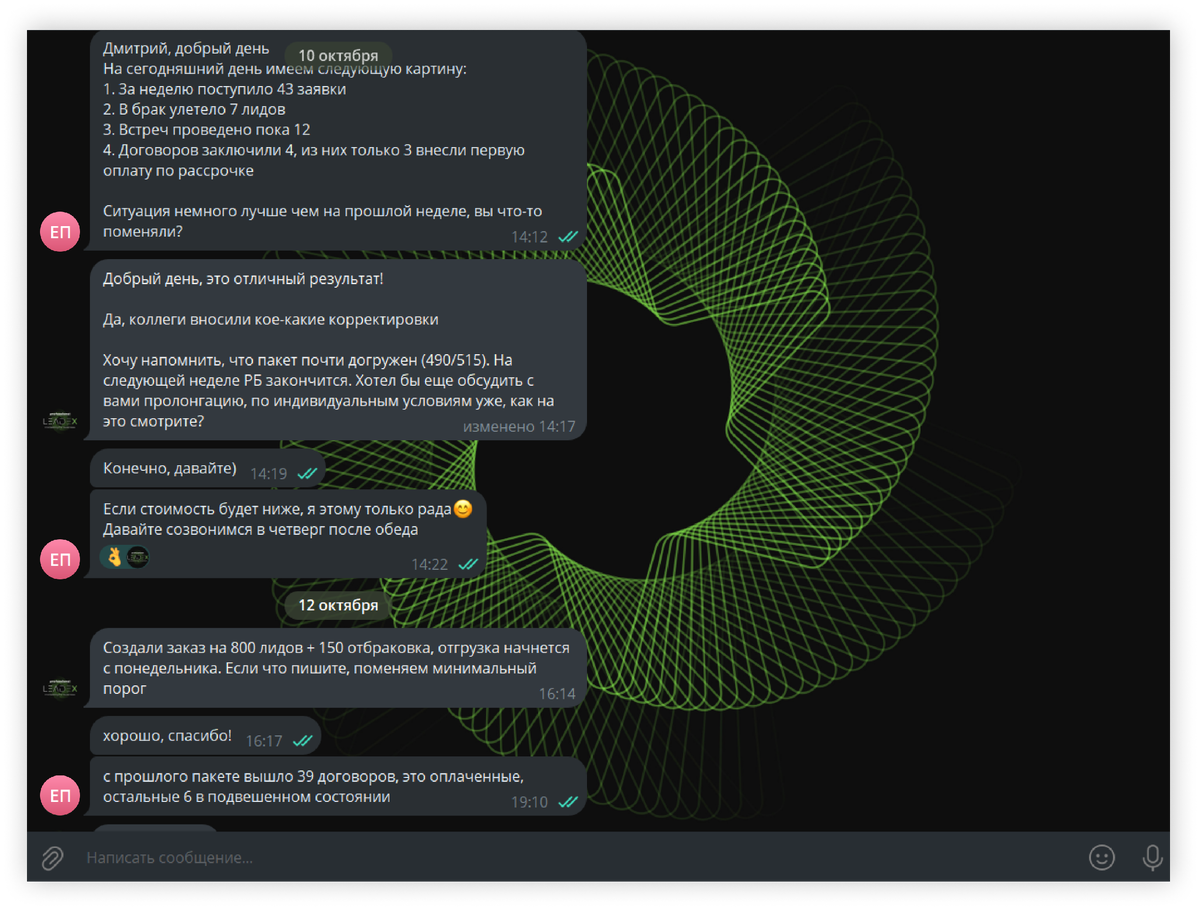Click the Leadex avatar beside the 16:14 message
Viewport: 1200px width, 909px height.
point(60,688)
